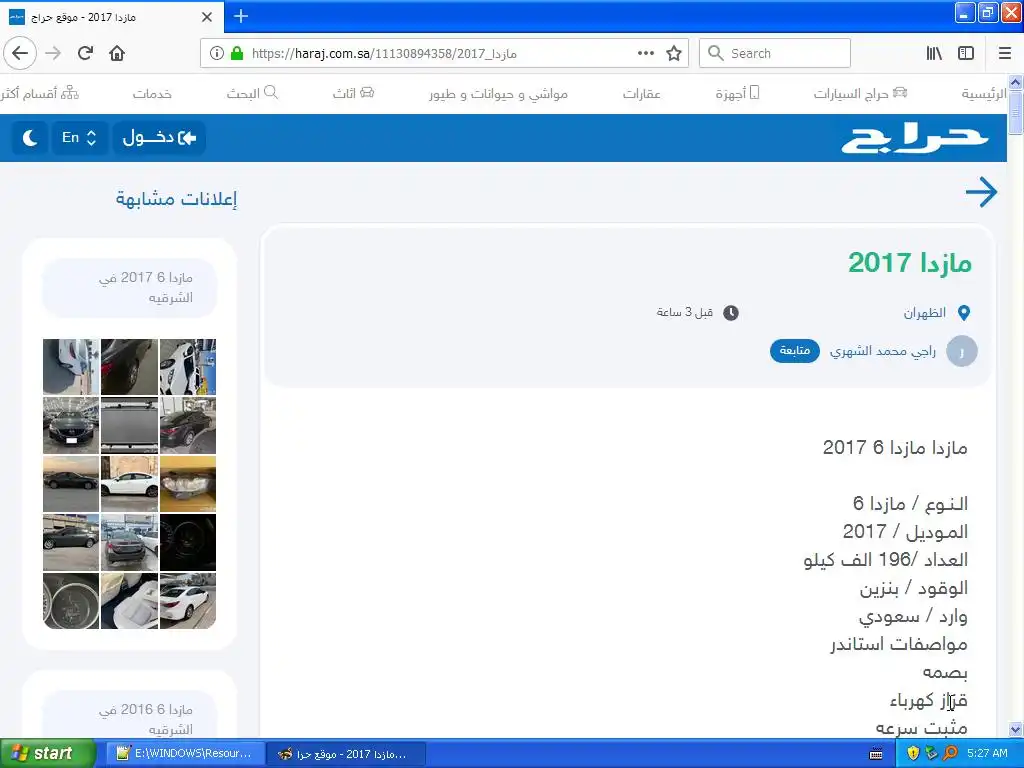This screenshot has width=1024, height=768.
Task: Click إعلانات مشابهة heading
Action: coord(176,199)
